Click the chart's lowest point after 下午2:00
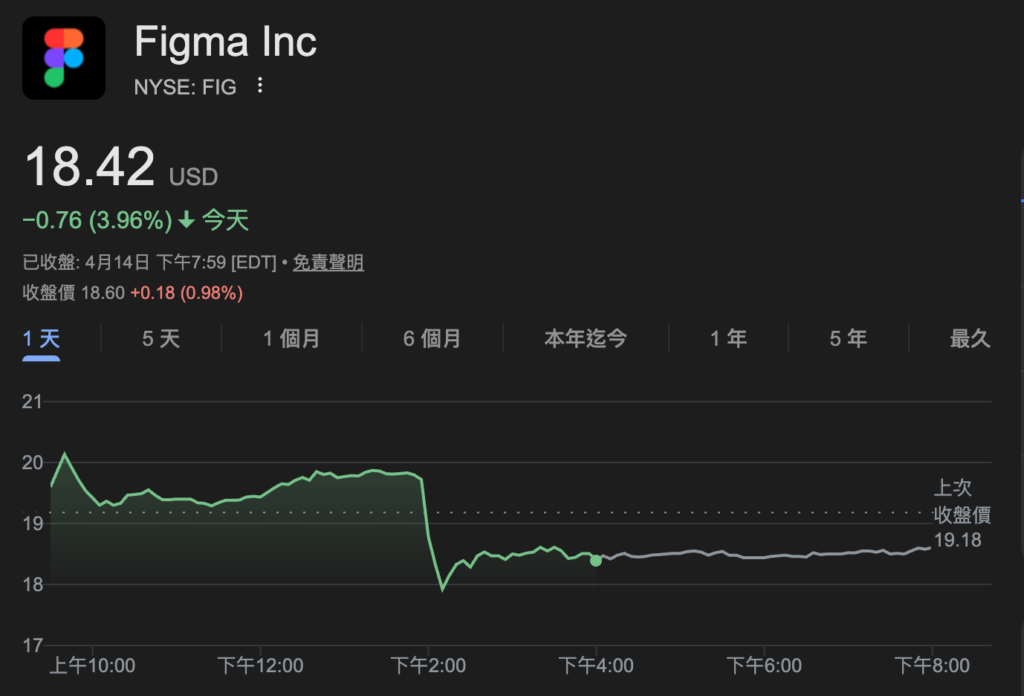 [442, 589]
